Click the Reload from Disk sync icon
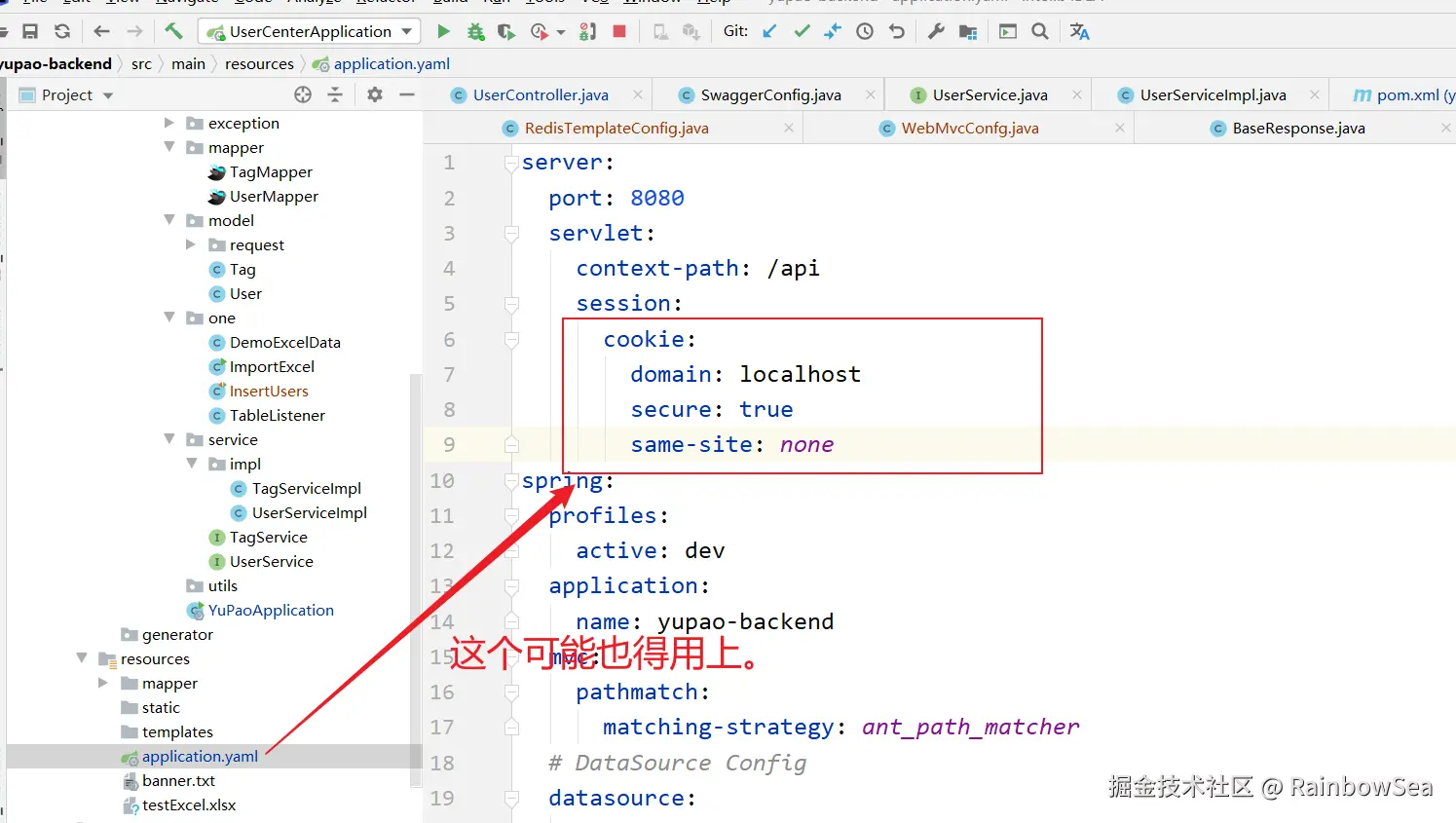1456x823 pixels. pos(62,31)
